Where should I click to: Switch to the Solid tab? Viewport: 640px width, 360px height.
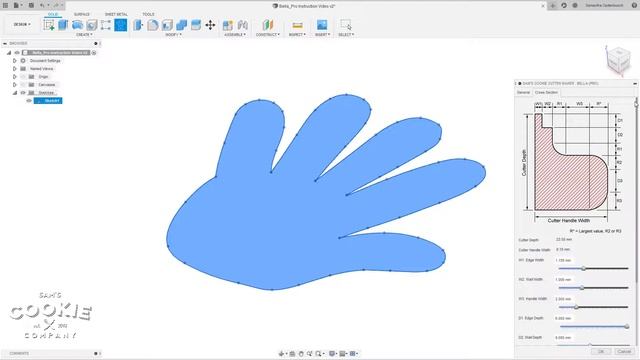[53, 14]
